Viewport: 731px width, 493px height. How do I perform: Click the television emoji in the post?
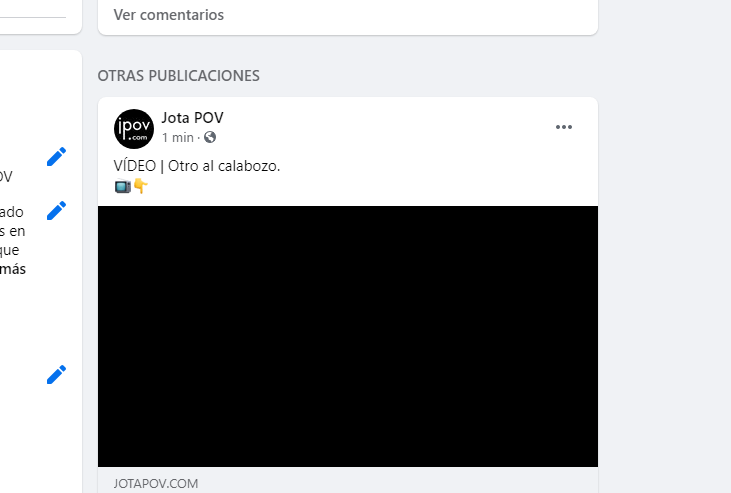tap(123, 186)
